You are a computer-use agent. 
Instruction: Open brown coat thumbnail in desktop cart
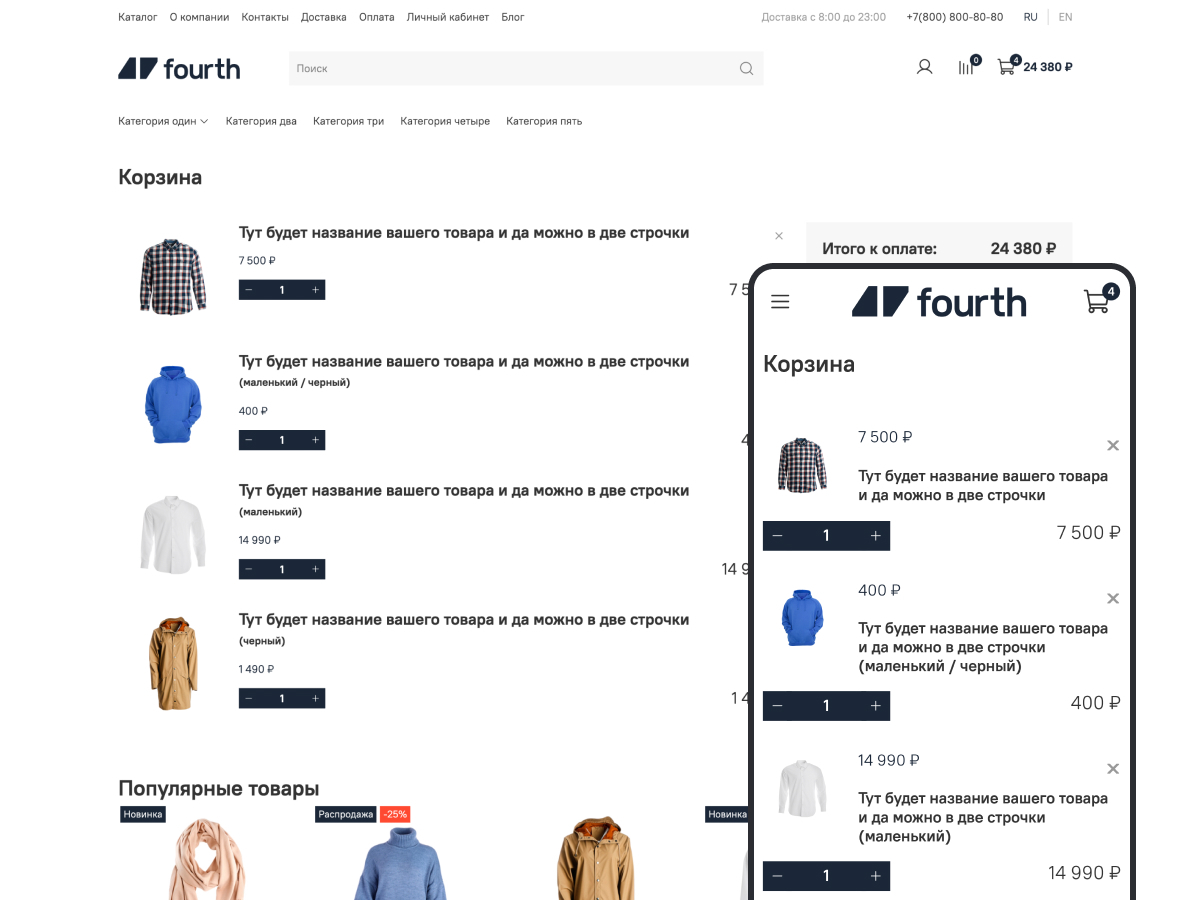[173, 663]
